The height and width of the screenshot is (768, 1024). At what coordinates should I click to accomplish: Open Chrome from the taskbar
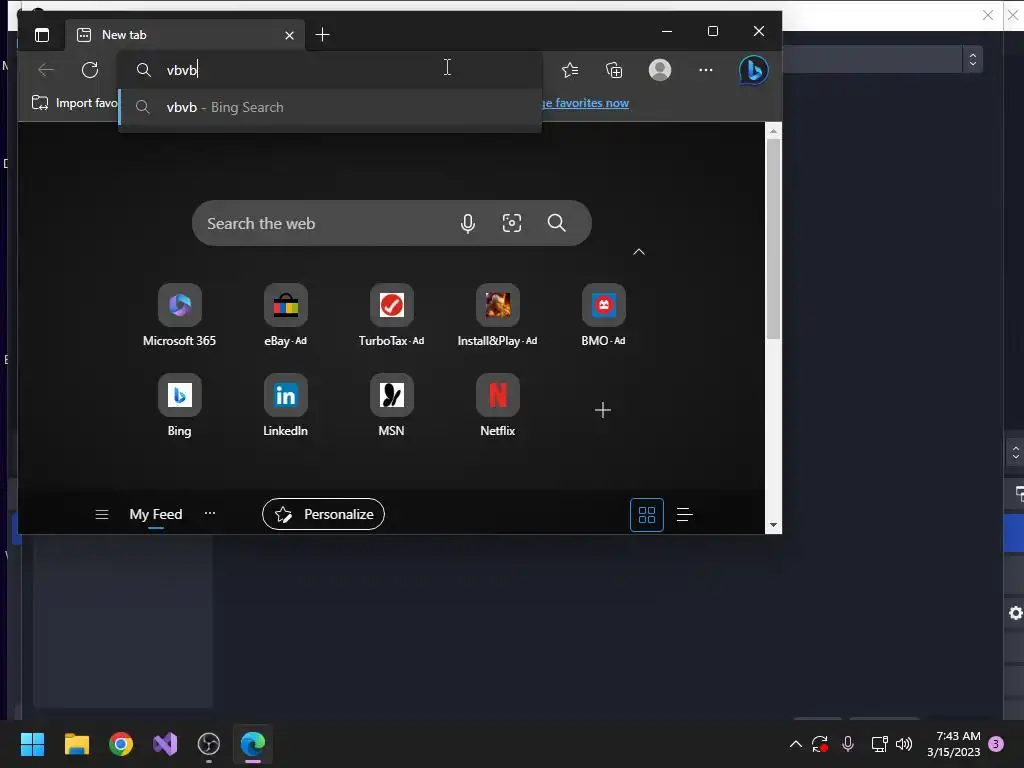pyautogui.click(x=121, y=744)
